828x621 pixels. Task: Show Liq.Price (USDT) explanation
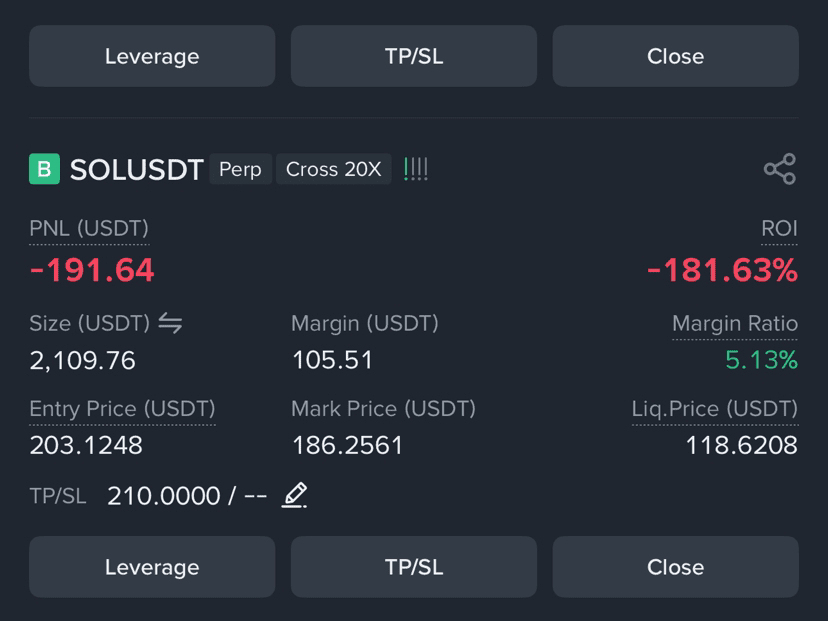click(x=715, y=409)
